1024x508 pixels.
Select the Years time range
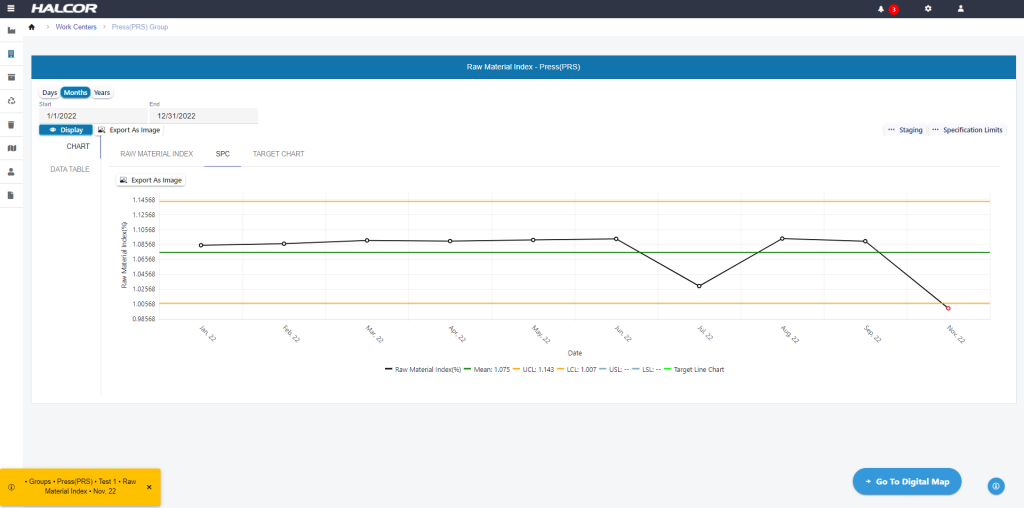tap(102, 92)
